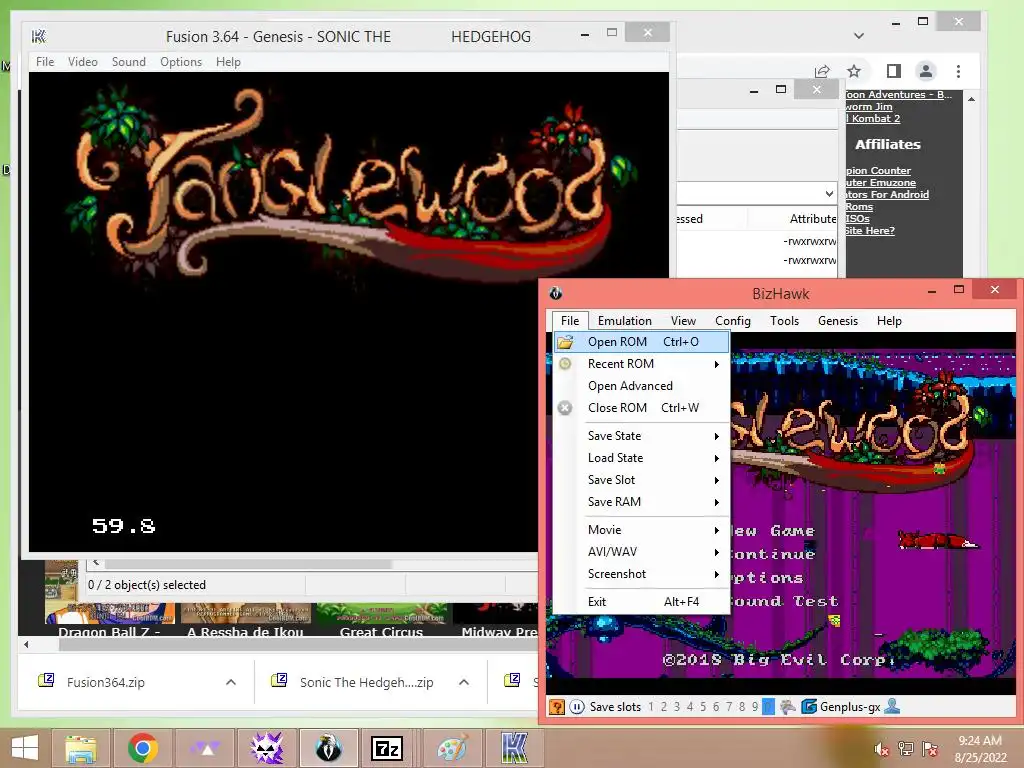The image size is (1024, 768).
Task: Open Fusion364.zip download options chevron
Action: point(231,682)
